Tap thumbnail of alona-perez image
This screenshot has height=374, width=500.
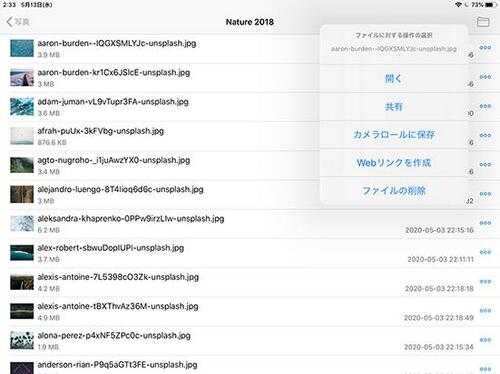22,340
